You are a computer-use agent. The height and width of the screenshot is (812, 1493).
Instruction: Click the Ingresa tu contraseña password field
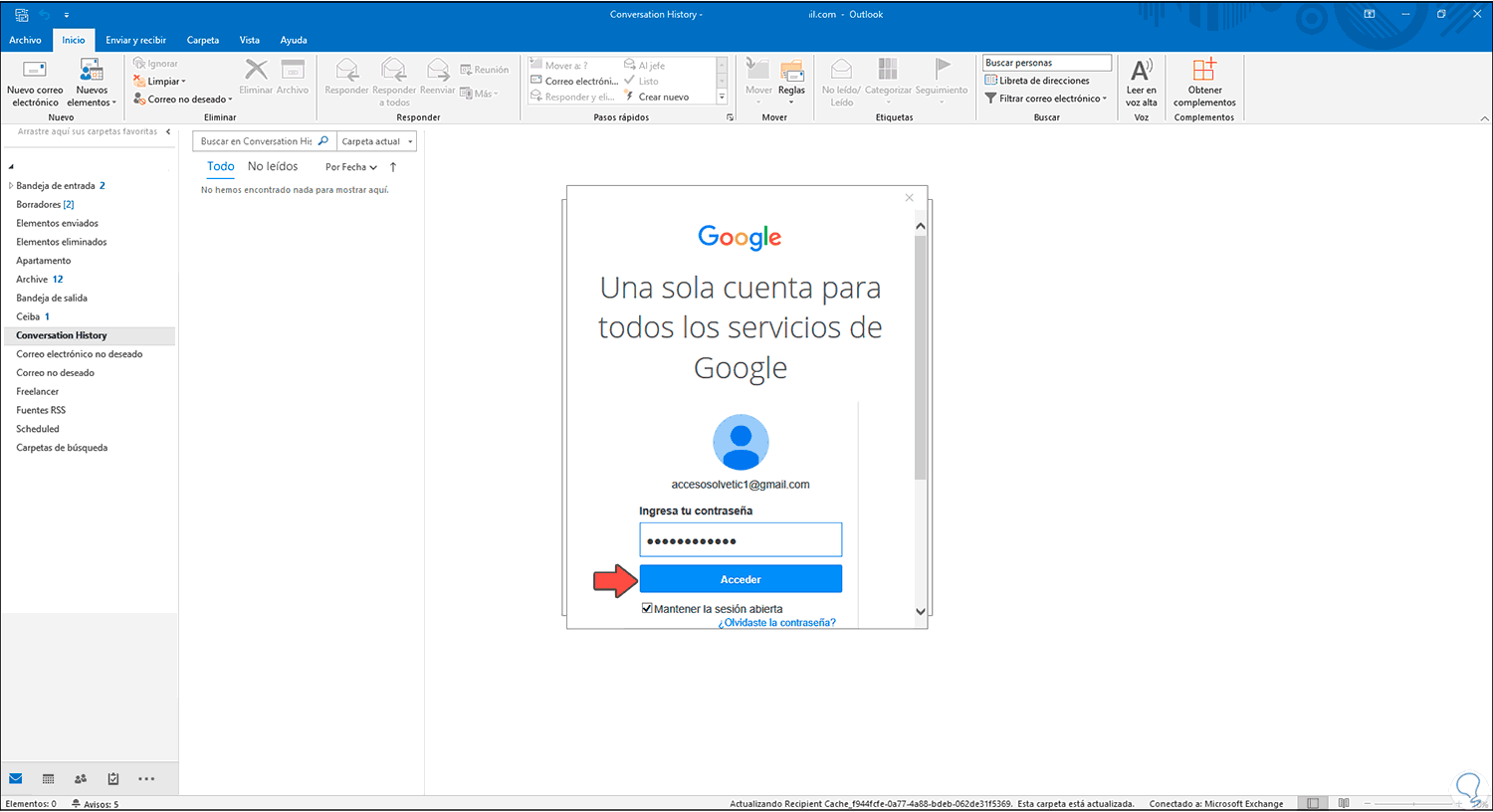pos(741,540)
